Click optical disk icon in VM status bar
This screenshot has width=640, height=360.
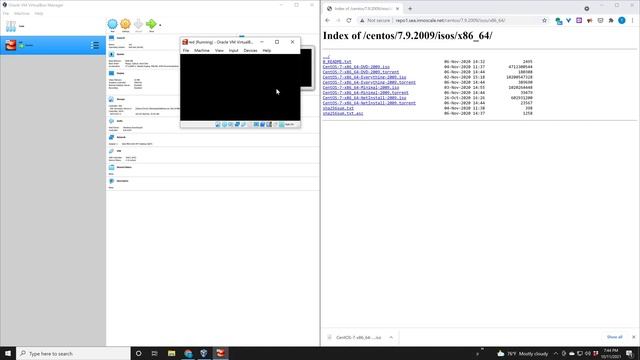(x=224, y=124)
